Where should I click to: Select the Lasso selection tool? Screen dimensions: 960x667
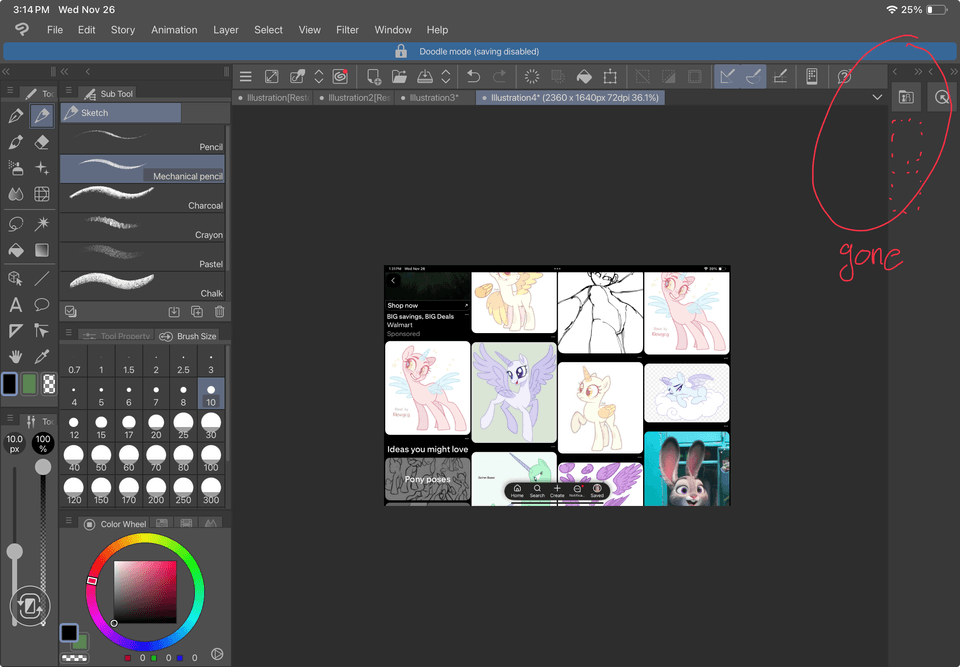coord(16,223)
